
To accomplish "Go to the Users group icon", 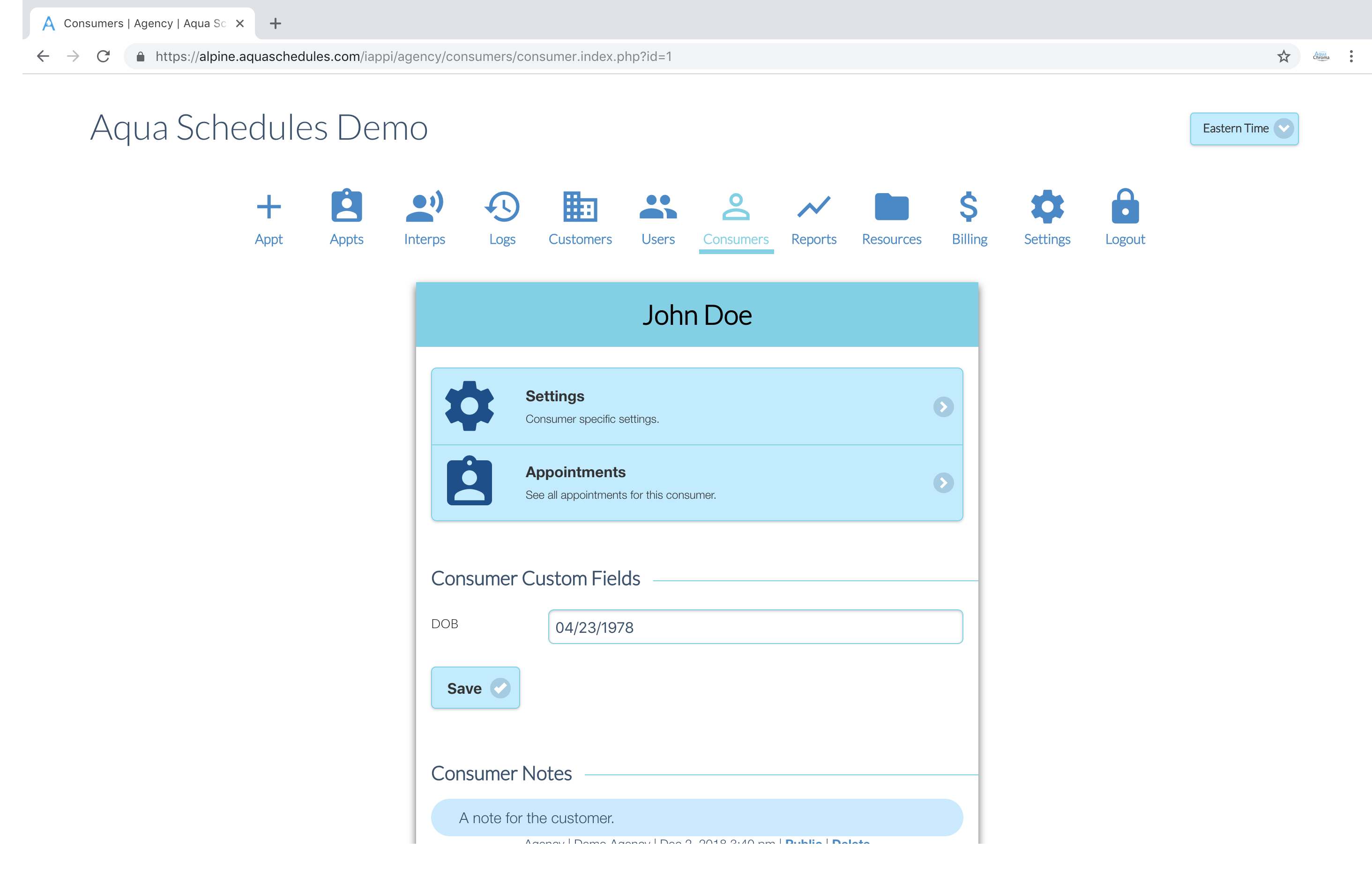I will coord(658,206).
